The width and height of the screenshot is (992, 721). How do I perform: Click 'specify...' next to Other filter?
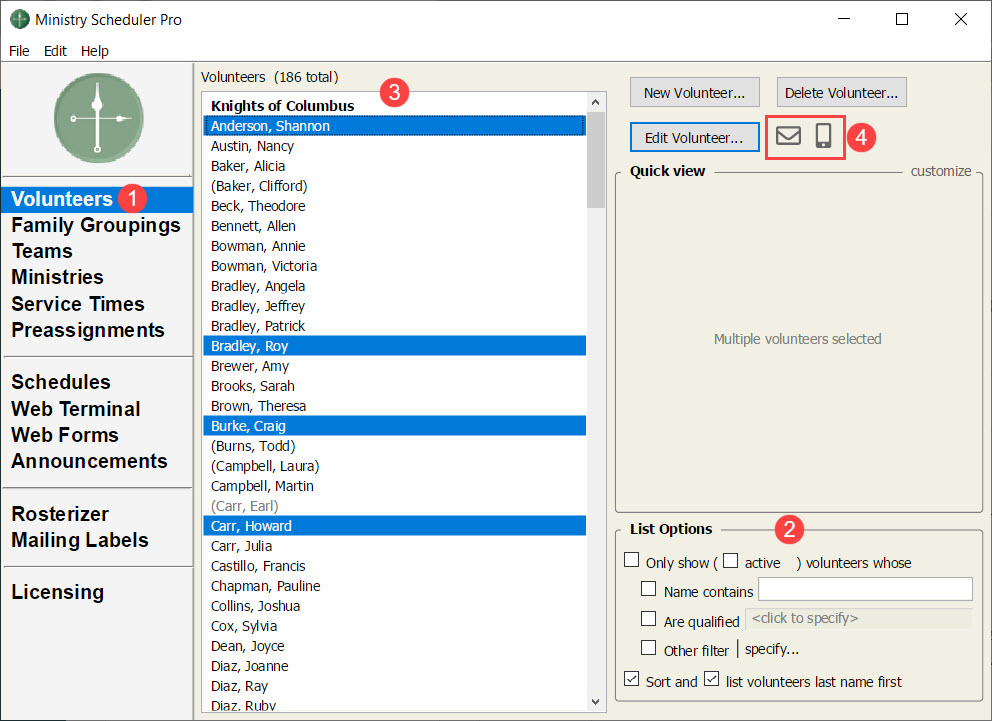pyautogui.click(x=771, y=649)
